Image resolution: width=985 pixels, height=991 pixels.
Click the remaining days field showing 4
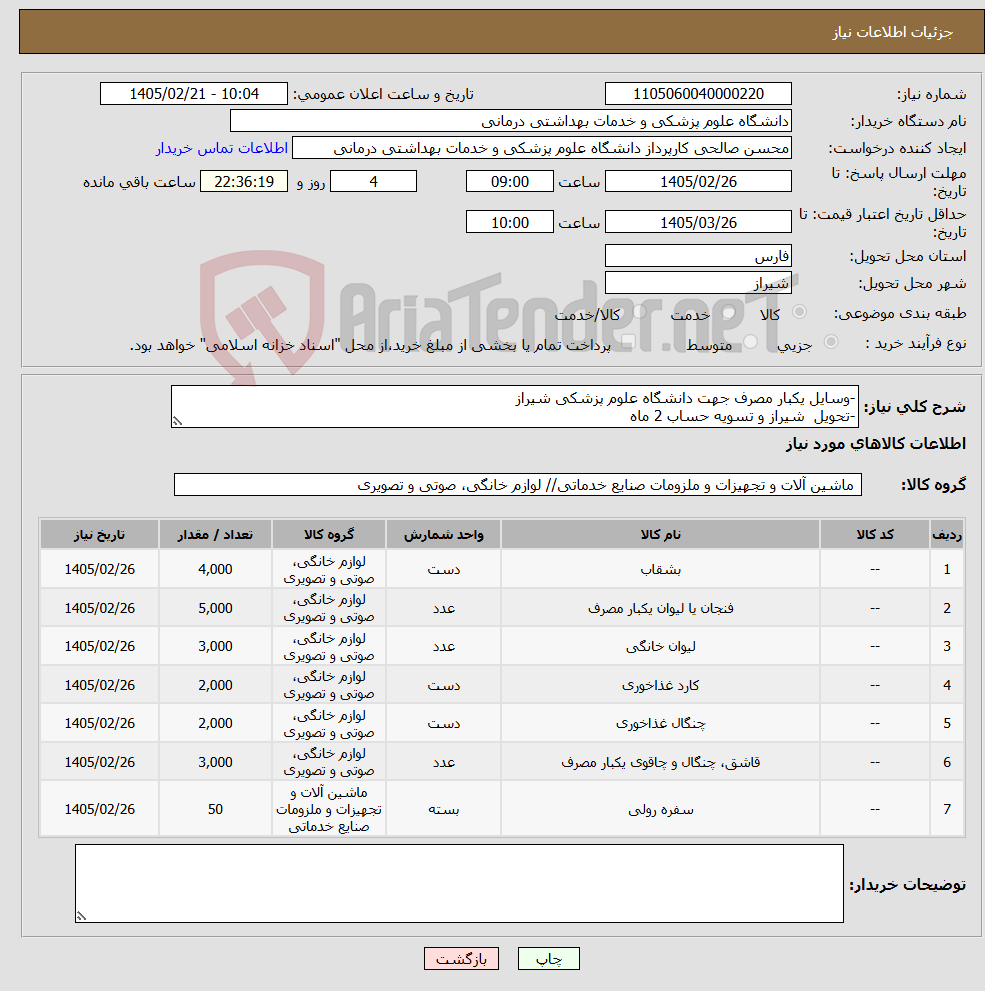(373, 181)
